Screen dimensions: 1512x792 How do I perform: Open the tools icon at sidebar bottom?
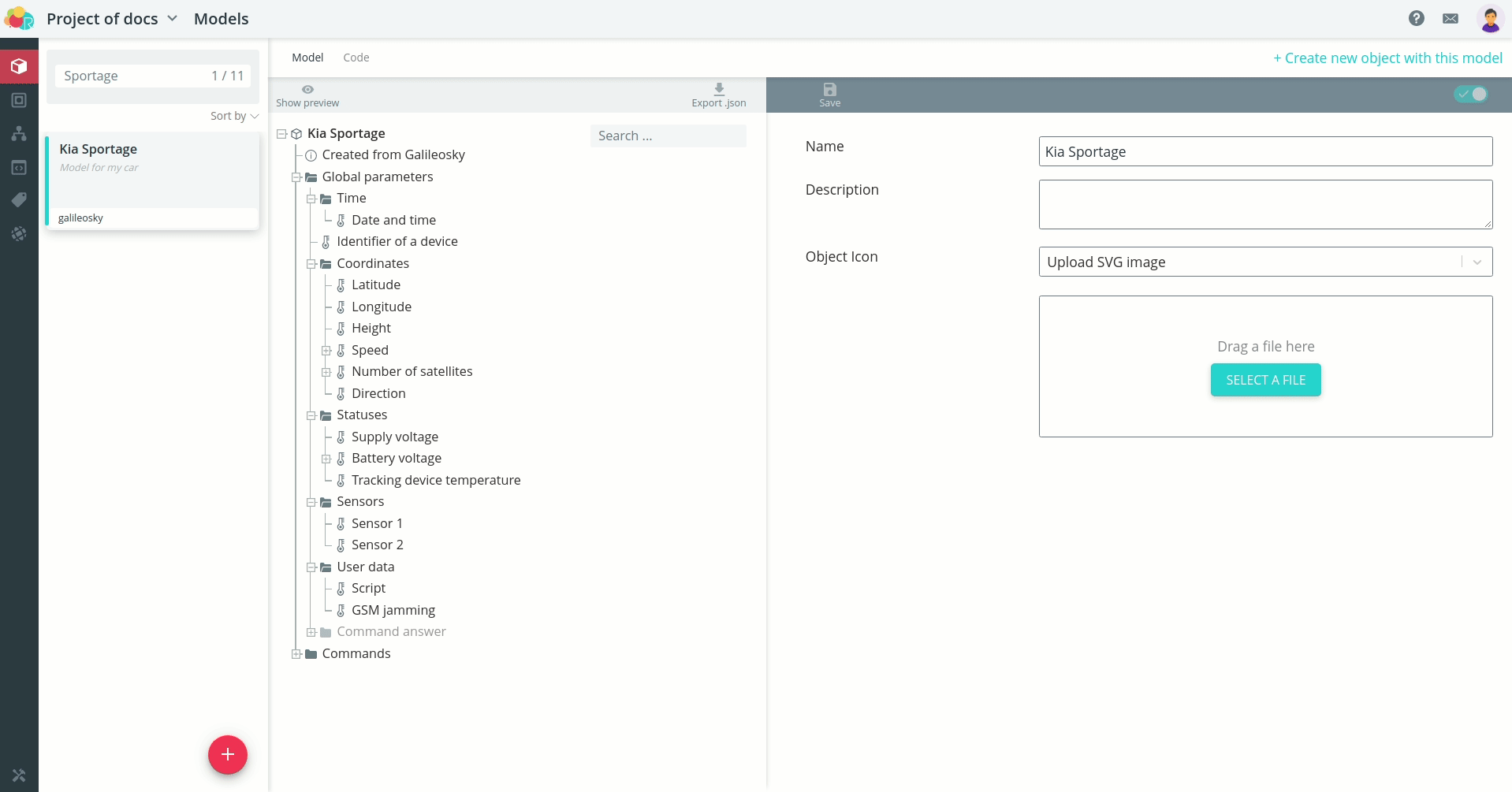(x=19, y=775)
